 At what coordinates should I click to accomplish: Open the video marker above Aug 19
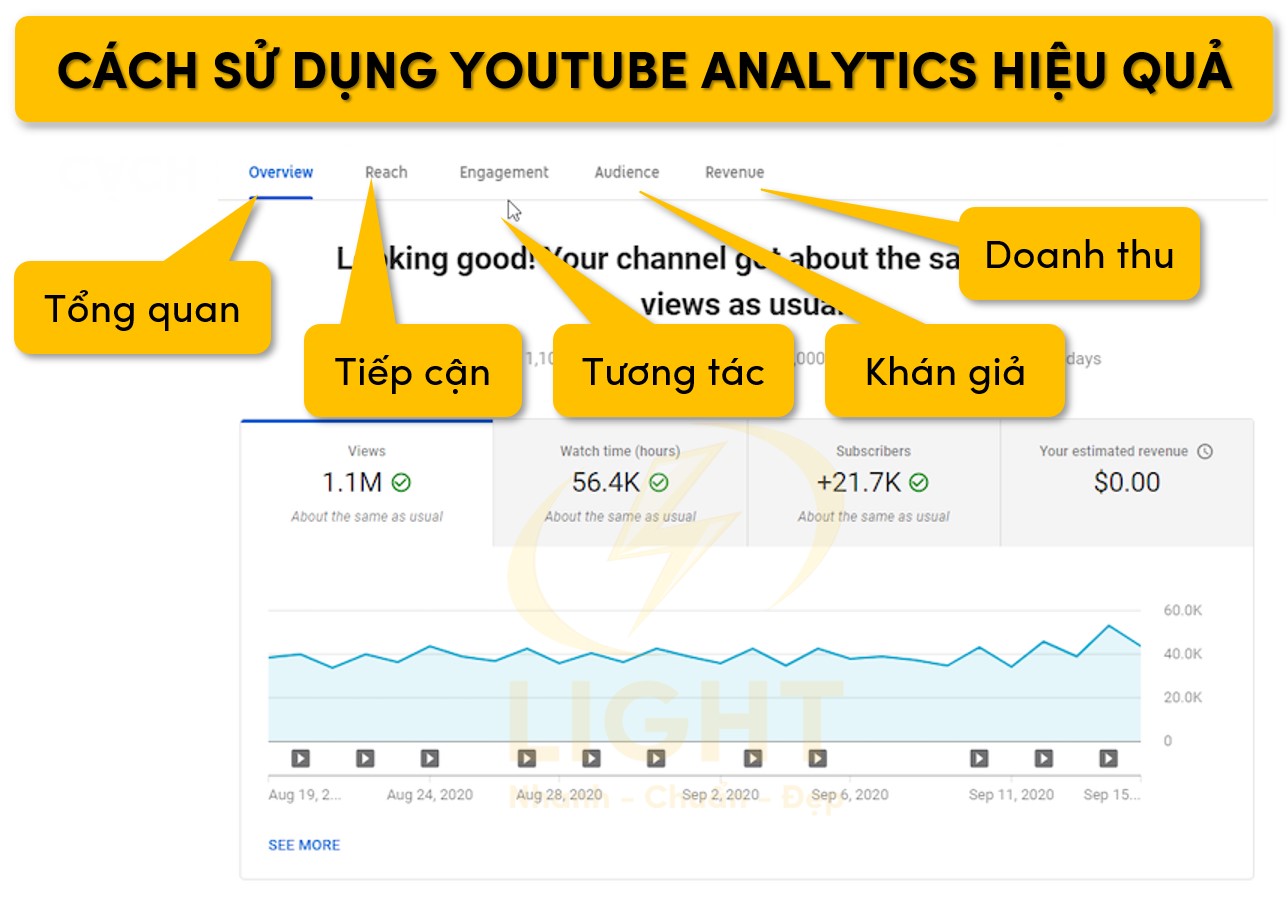tap(300, 759)
